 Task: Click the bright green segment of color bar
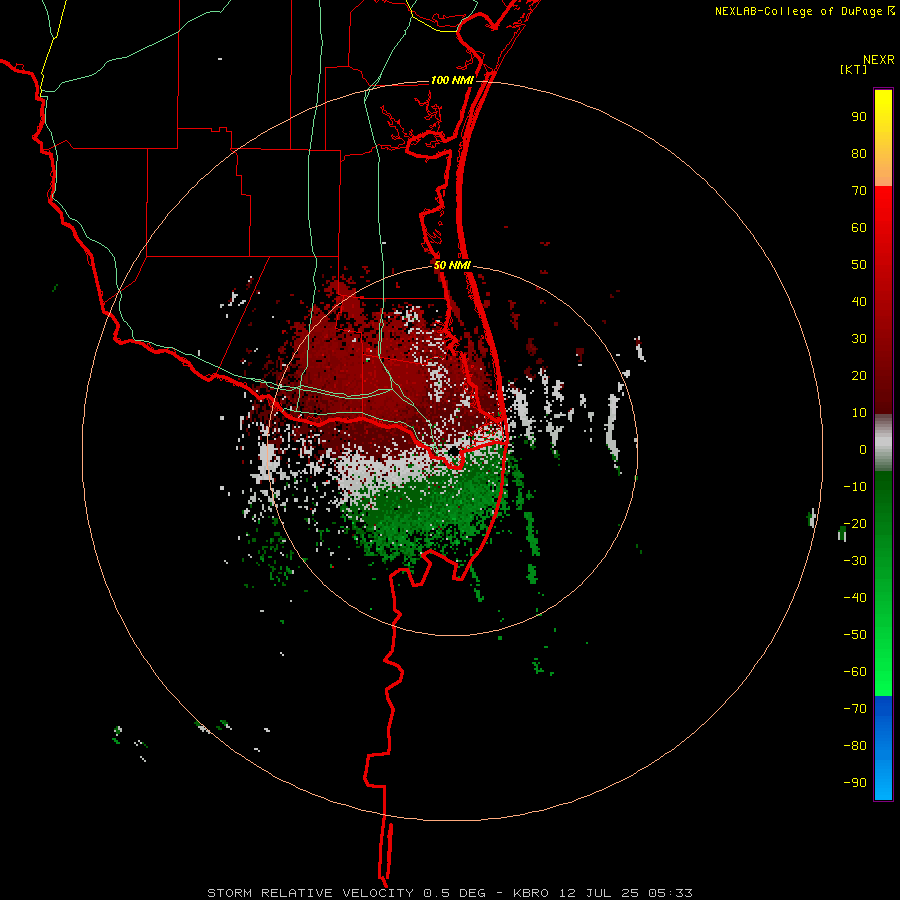click(883, 643)
